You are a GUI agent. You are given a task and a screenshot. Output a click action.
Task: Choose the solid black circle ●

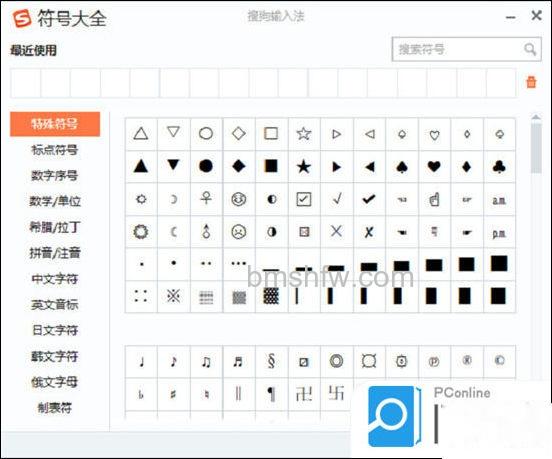206,166
